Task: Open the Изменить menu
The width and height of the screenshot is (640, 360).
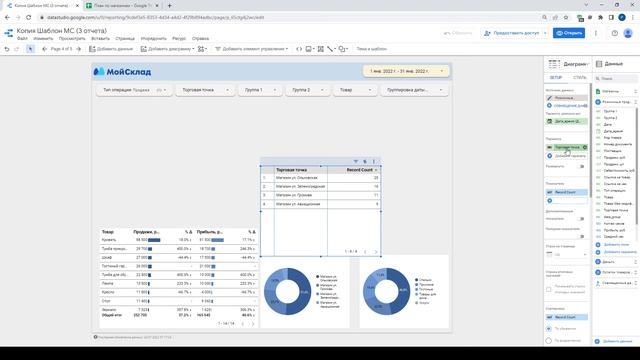Action: pos(43,39)
